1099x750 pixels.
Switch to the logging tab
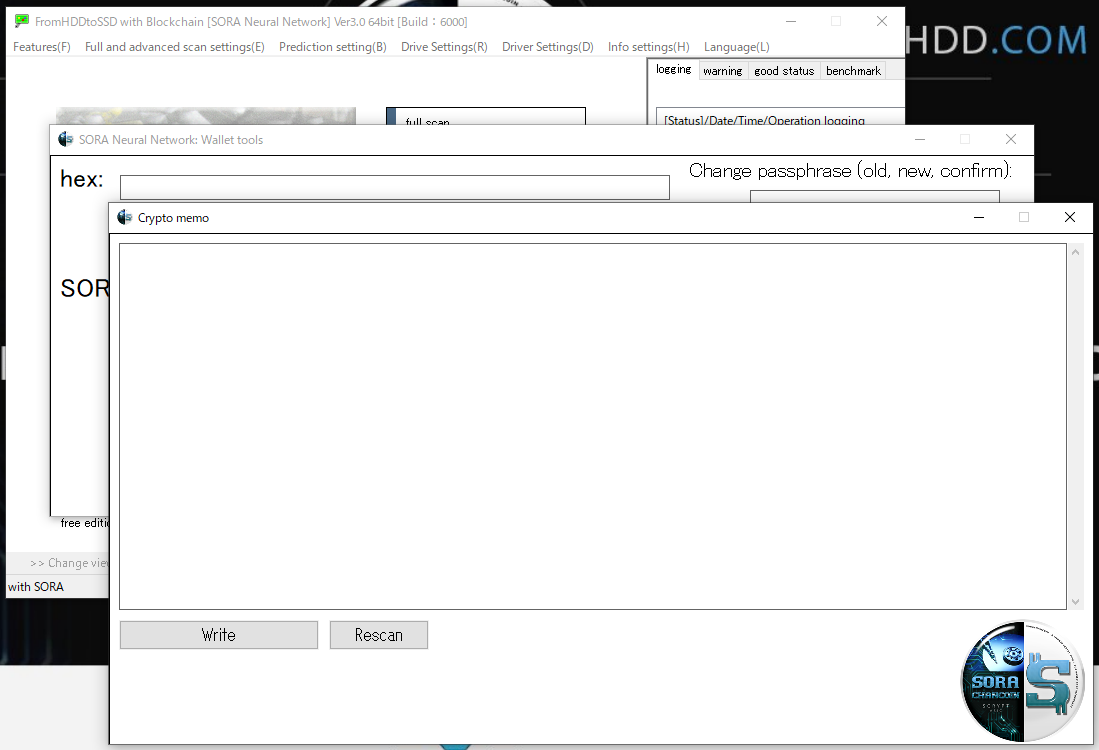pyautogui.click(x=674, y=69)
